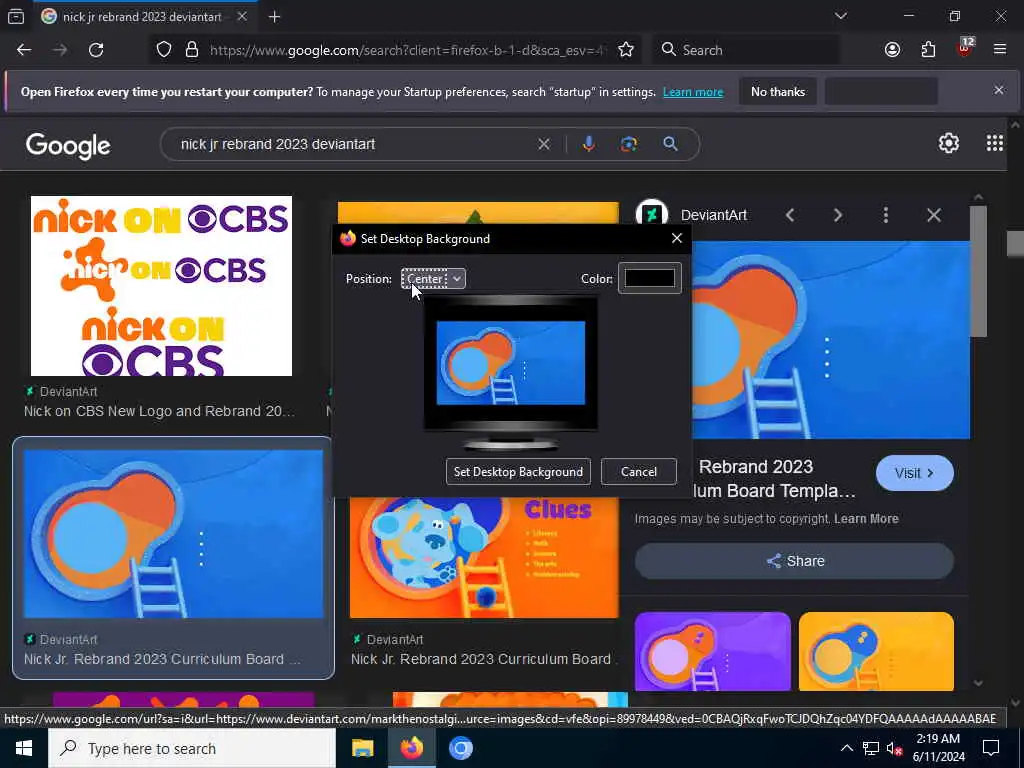The width and height of the screenshot is (1024, 768).
Task: Go forward to the next page
Action: click(60, 50)
